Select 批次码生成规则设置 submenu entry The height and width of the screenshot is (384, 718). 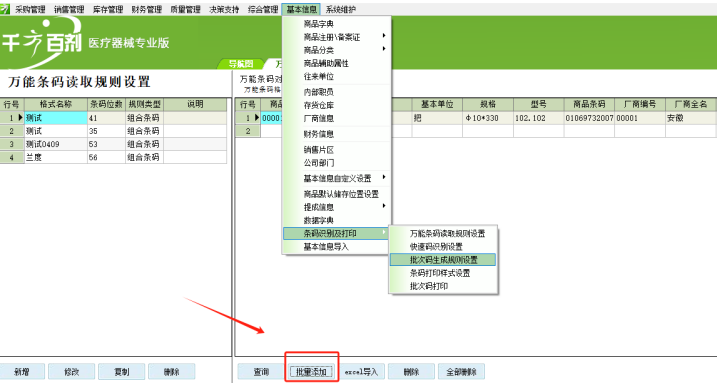[443, 260]
